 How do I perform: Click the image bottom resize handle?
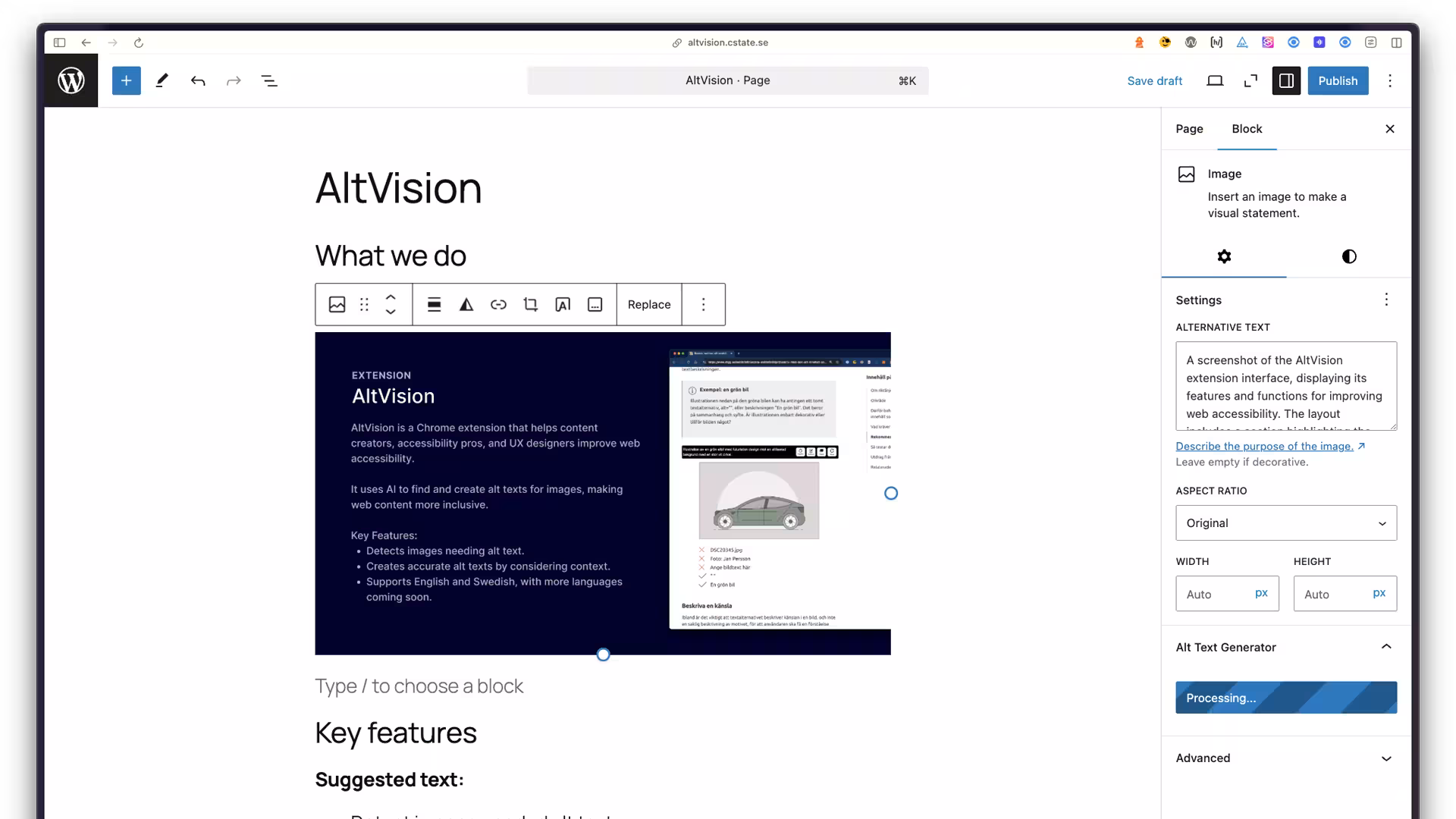(603, 654)
